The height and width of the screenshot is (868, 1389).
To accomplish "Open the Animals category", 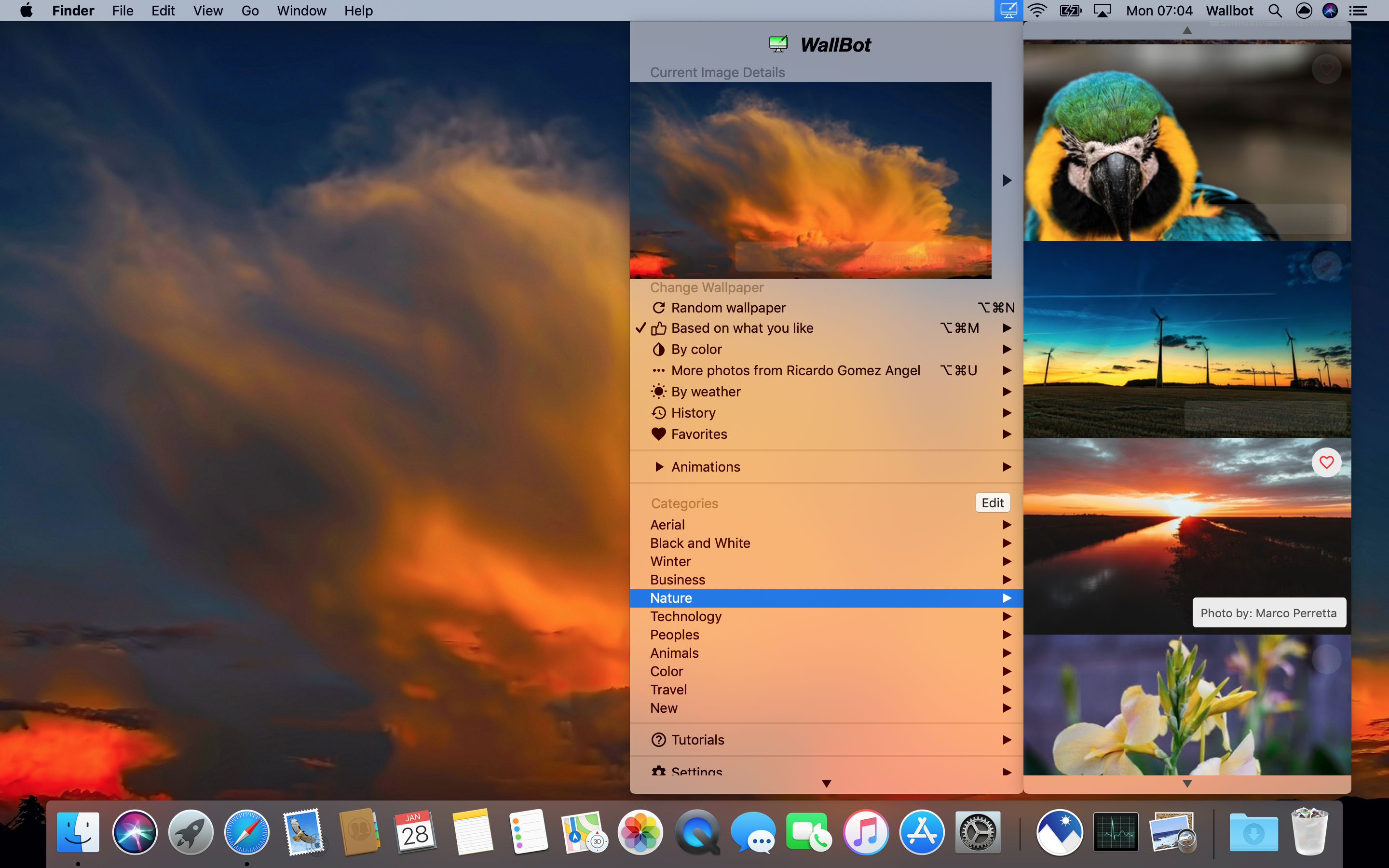I will click(x=826, y=653).
